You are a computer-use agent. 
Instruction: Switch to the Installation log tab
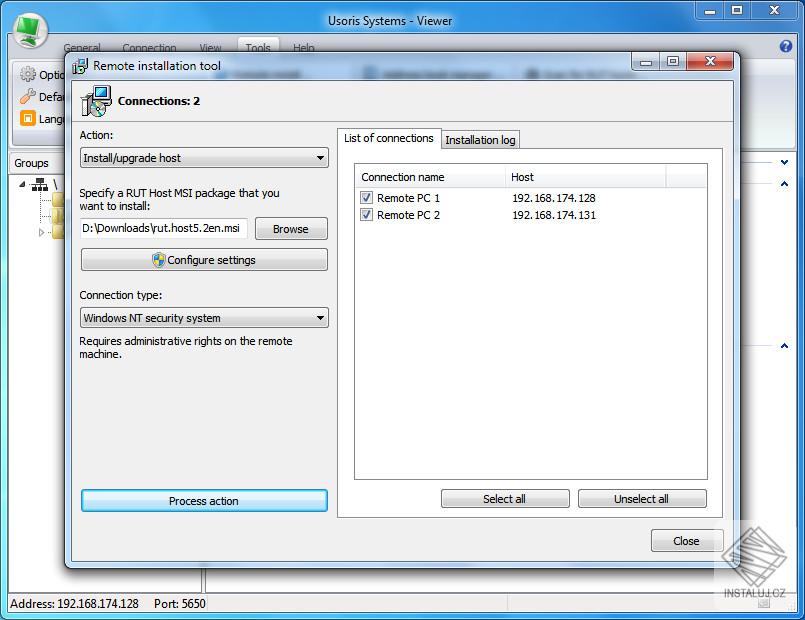480,139
